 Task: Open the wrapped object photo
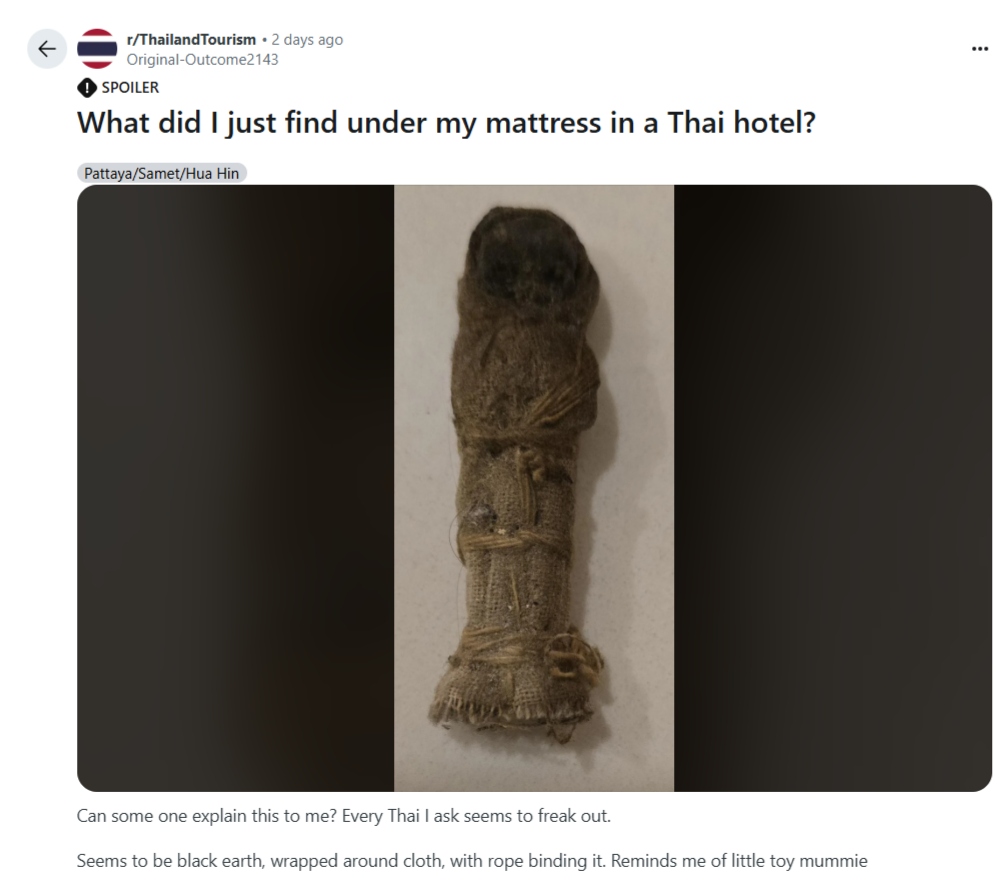coord(534,488)
